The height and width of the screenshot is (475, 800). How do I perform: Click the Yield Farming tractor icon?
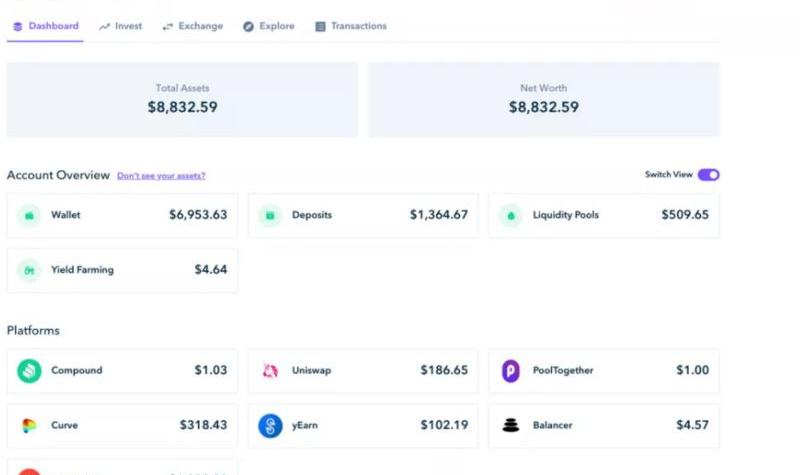[x=29, y=270]
